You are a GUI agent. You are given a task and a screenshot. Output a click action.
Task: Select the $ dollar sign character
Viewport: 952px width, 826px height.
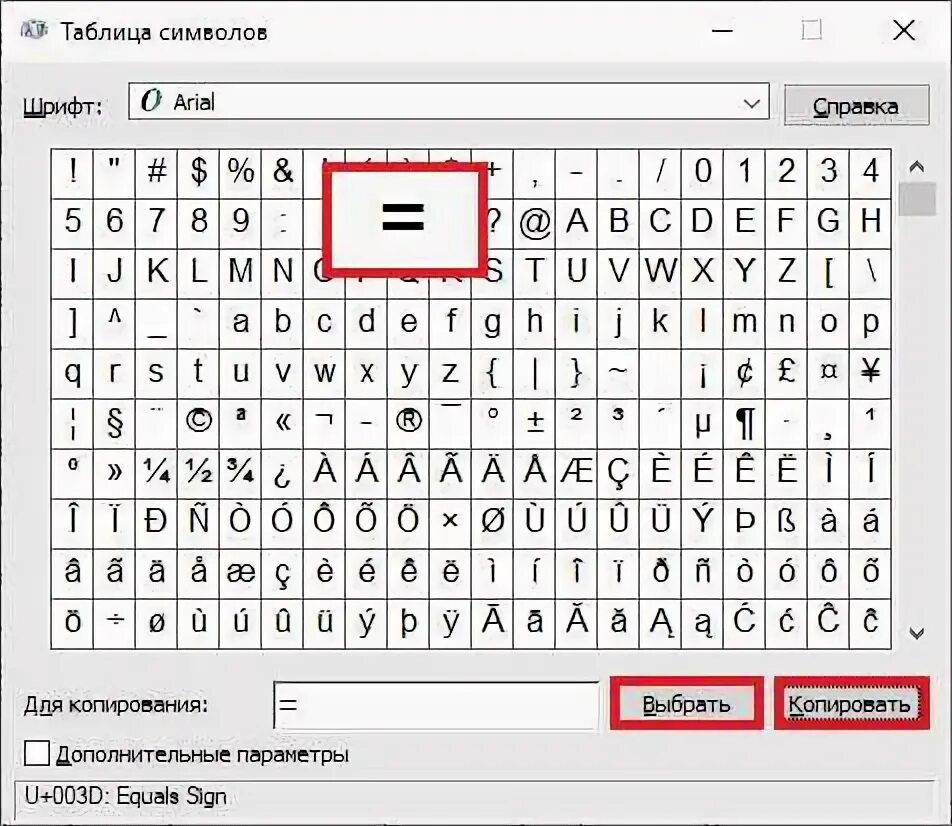click(199, 174)
